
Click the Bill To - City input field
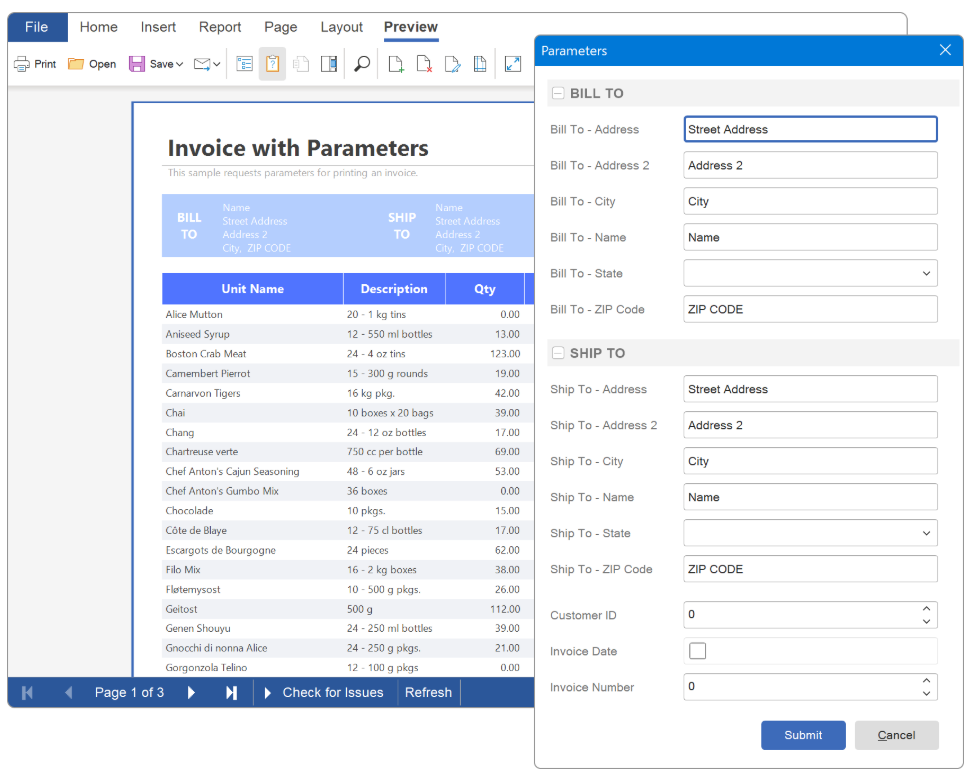(810, 201)
